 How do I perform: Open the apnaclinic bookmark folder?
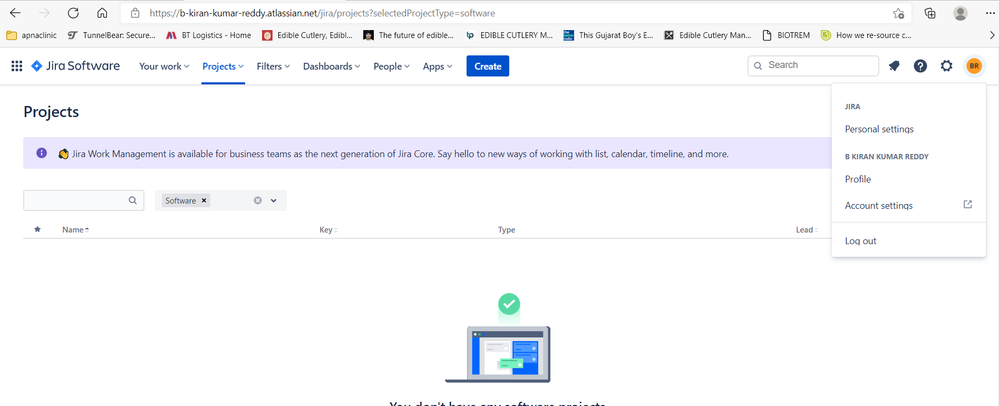point(31,36)
